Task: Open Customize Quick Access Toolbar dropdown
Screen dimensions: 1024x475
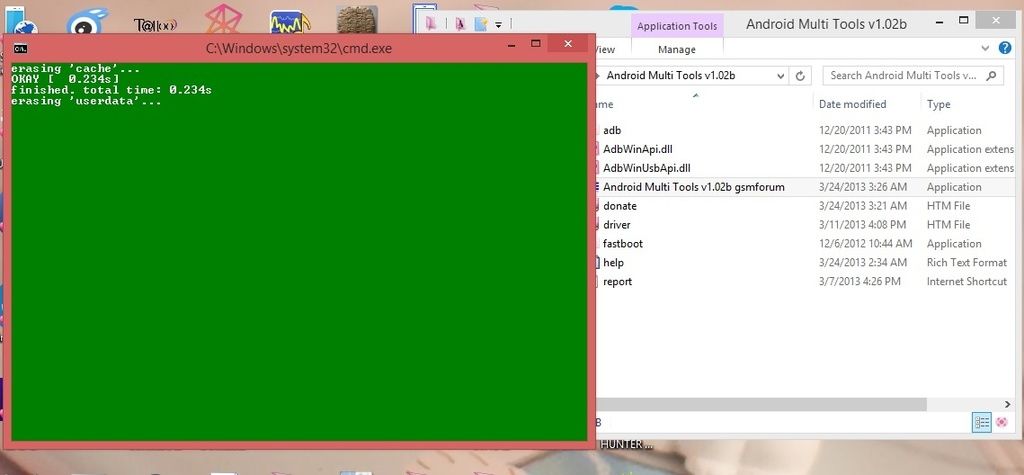Action: pos(498,23)
